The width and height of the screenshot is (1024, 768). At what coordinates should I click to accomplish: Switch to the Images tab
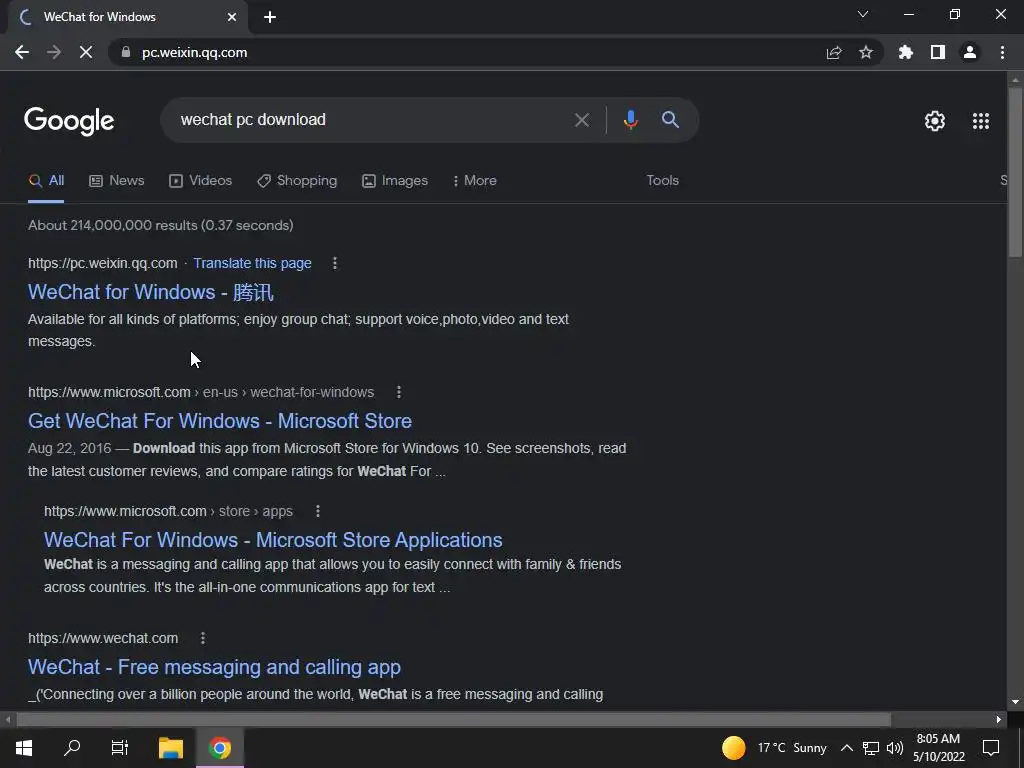point(395,181)
